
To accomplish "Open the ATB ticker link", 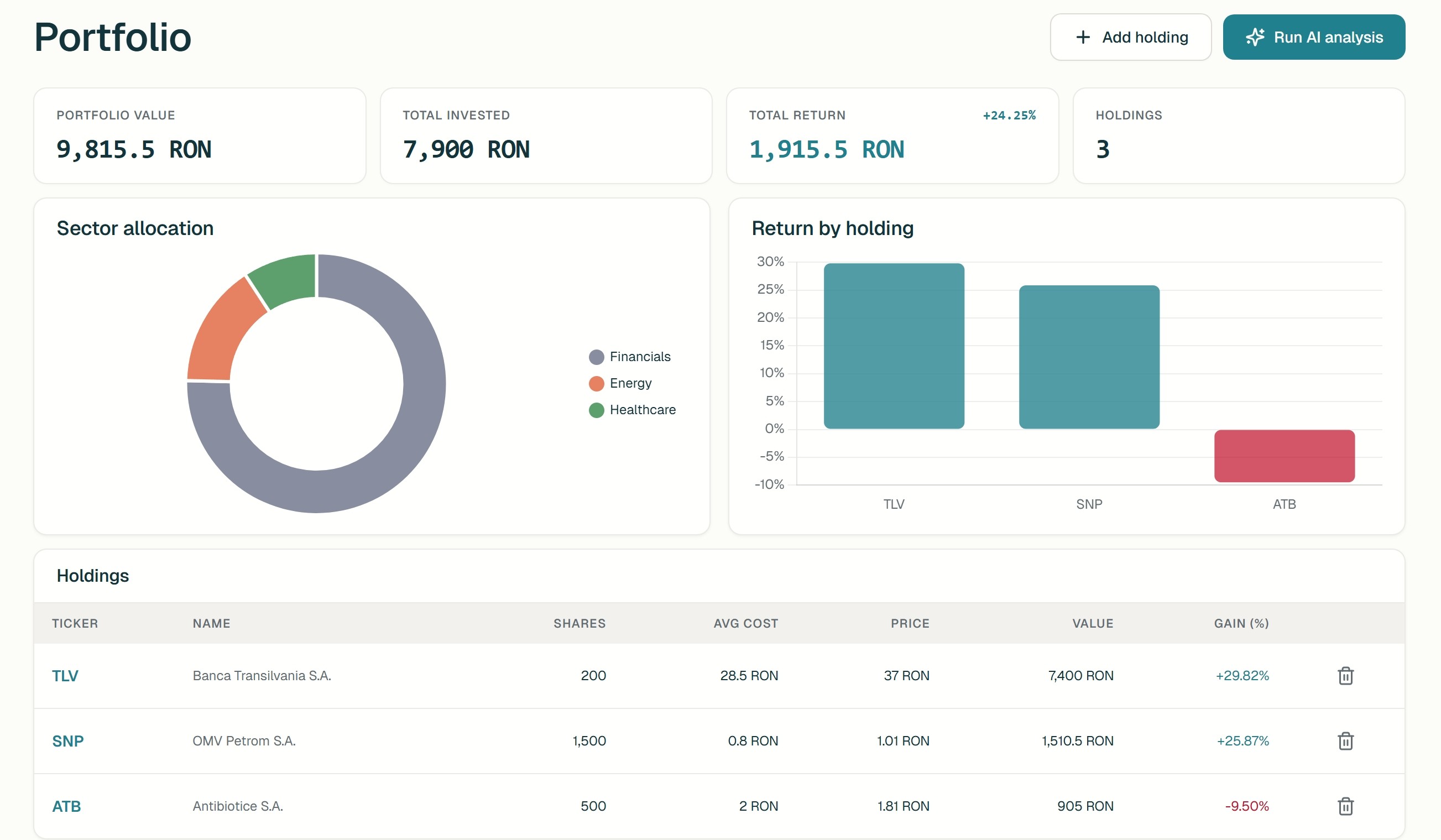I will [66, 806].
